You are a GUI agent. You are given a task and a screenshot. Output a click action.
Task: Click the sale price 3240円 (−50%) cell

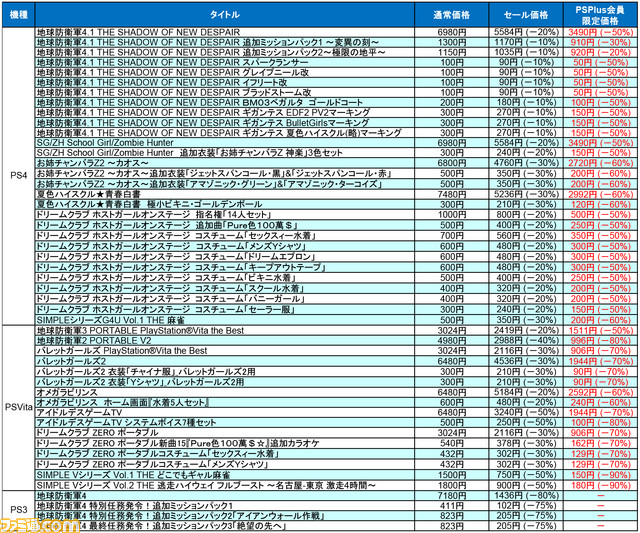(526, 413)
